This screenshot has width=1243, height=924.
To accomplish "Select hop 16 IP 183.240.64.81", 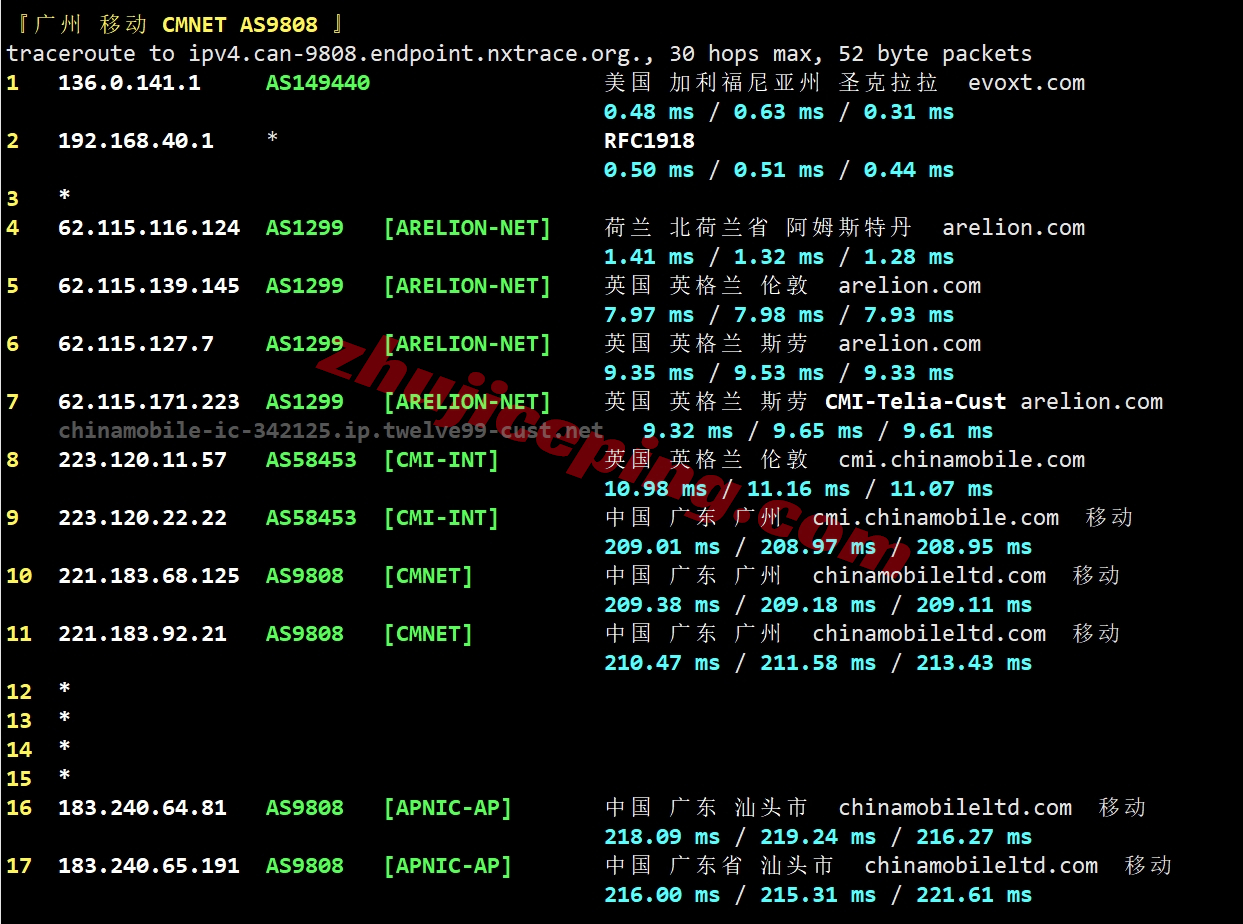I will [142, 808].
